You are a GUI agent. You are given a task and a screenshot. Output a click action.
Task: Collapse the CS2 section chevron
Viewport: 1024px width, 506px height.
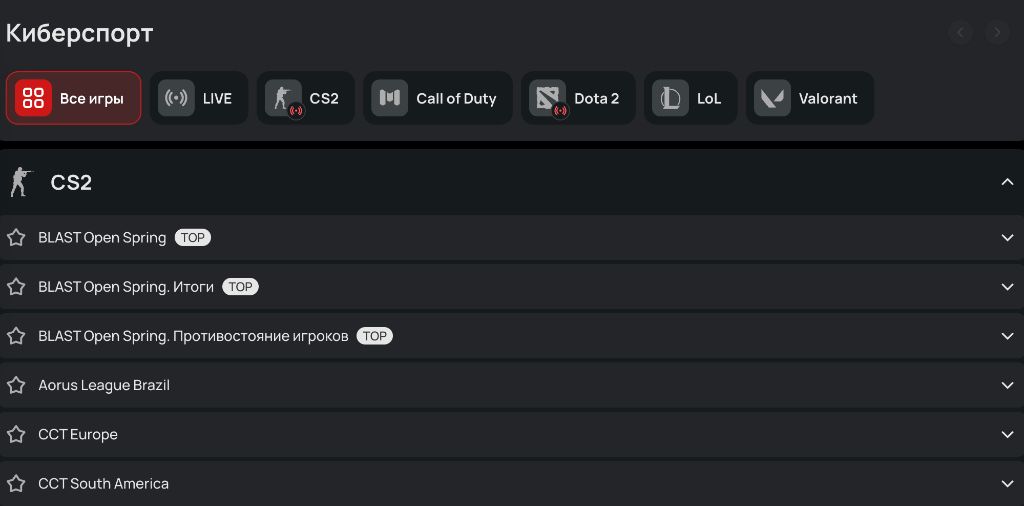tap(1007, 183)
